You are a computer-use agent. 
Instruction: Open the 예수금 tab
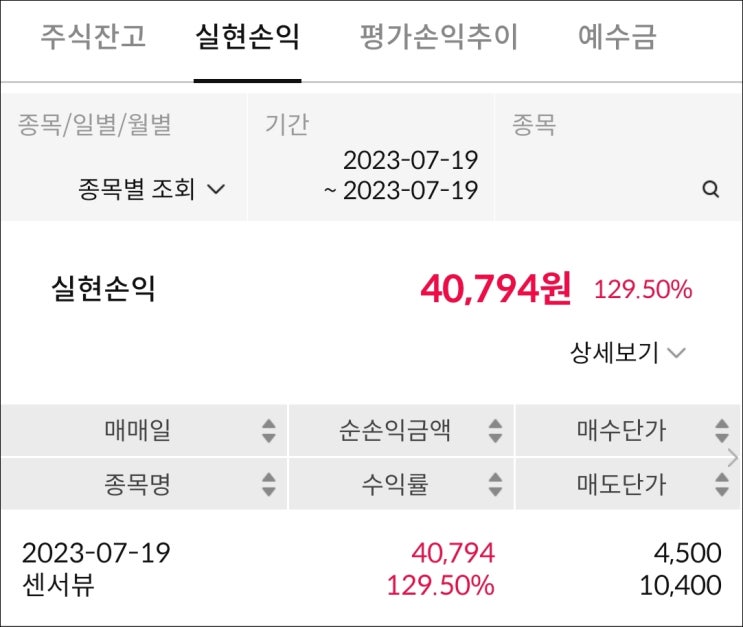[x=617, y=37]
